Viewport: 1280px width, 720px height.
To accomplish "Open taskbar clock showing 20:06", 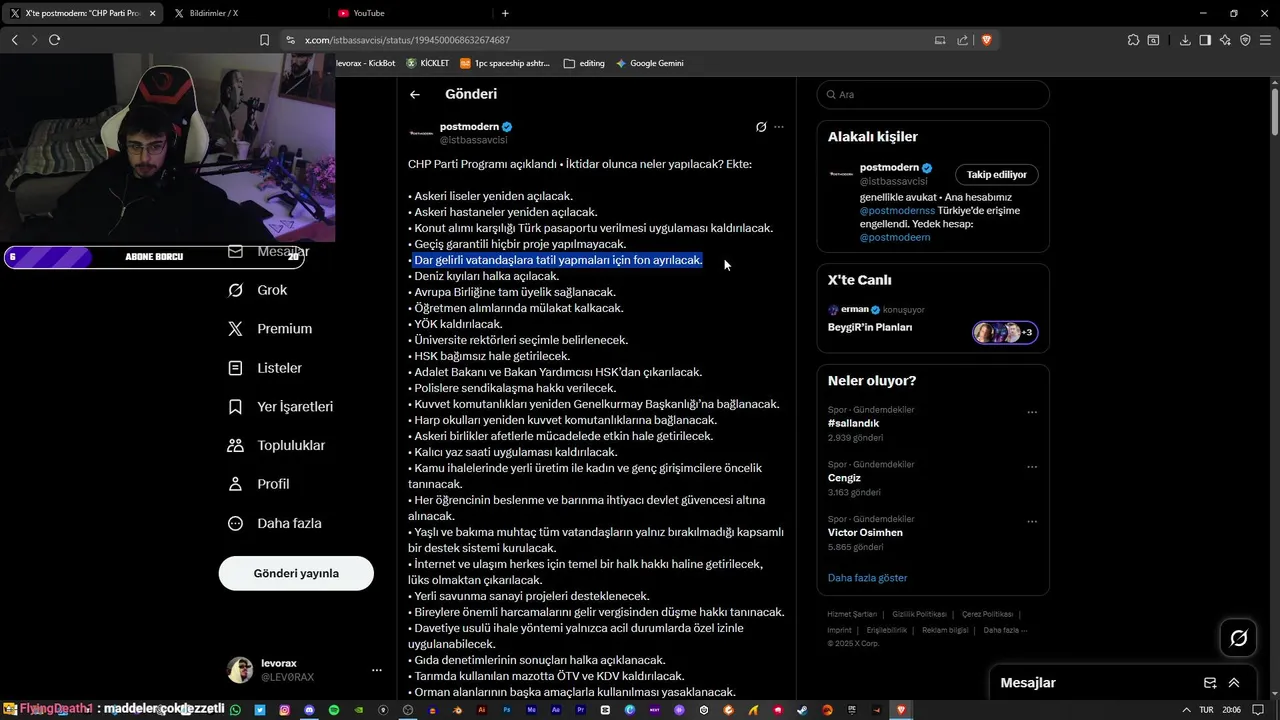I will 1232,710.
